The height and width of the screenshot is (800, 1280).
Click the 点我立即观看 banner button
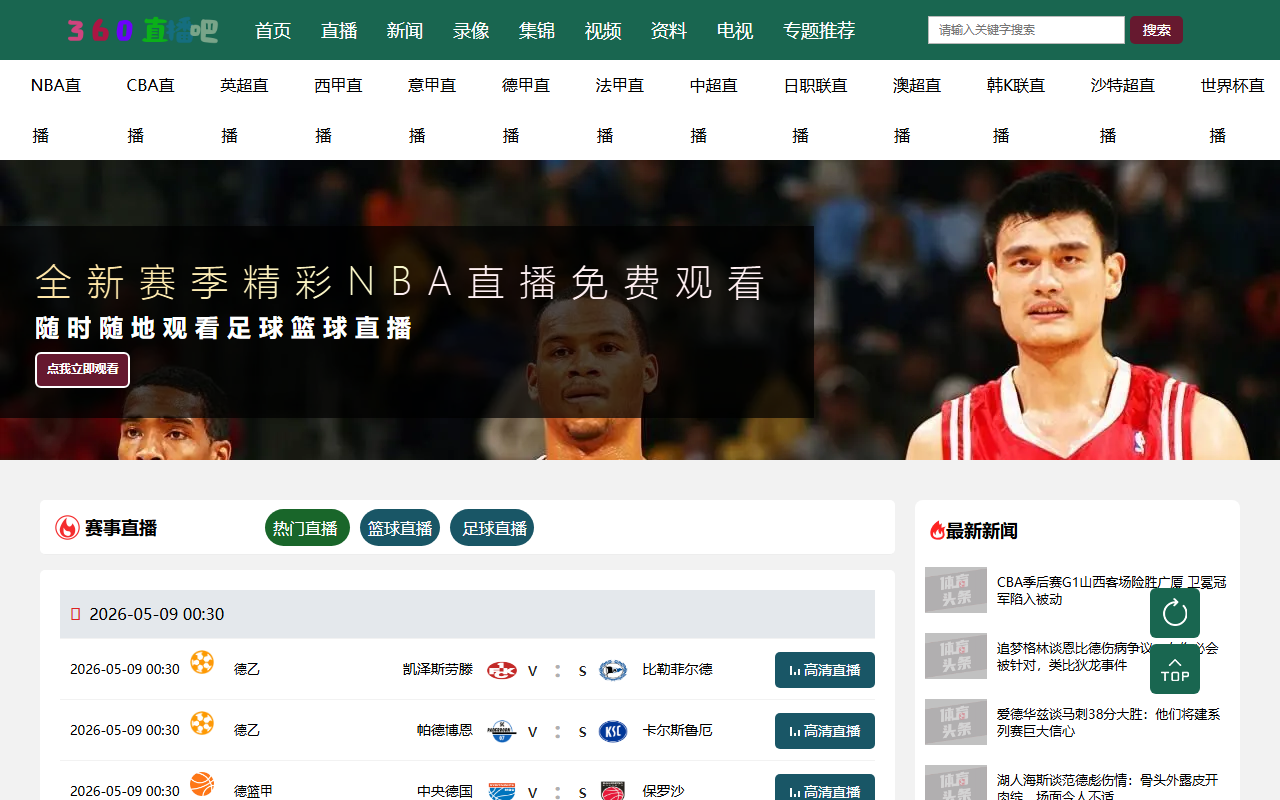coord(82,370)
